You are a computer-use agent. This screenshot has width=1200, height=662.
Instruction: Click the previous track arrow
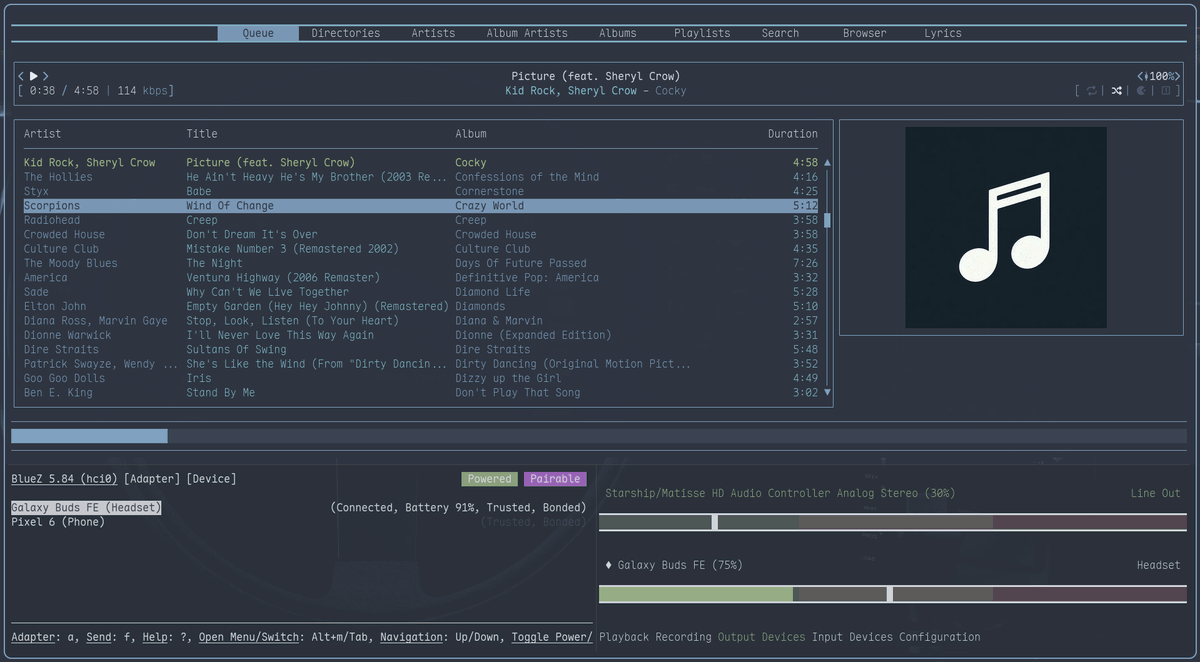[x=21, y=76]
